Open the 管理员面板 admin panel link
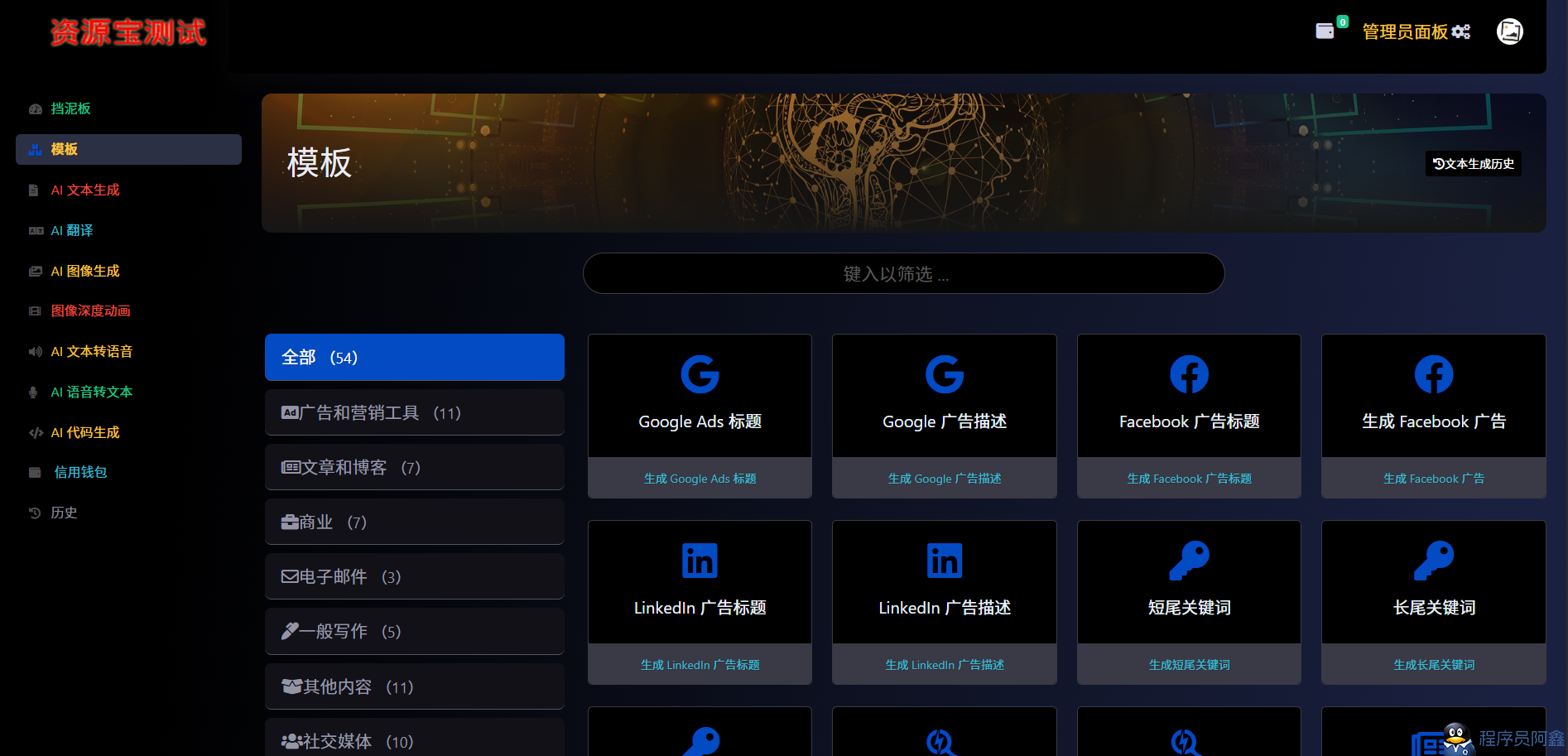Viewport: 1568px width, 756px height. point(1416,31)
